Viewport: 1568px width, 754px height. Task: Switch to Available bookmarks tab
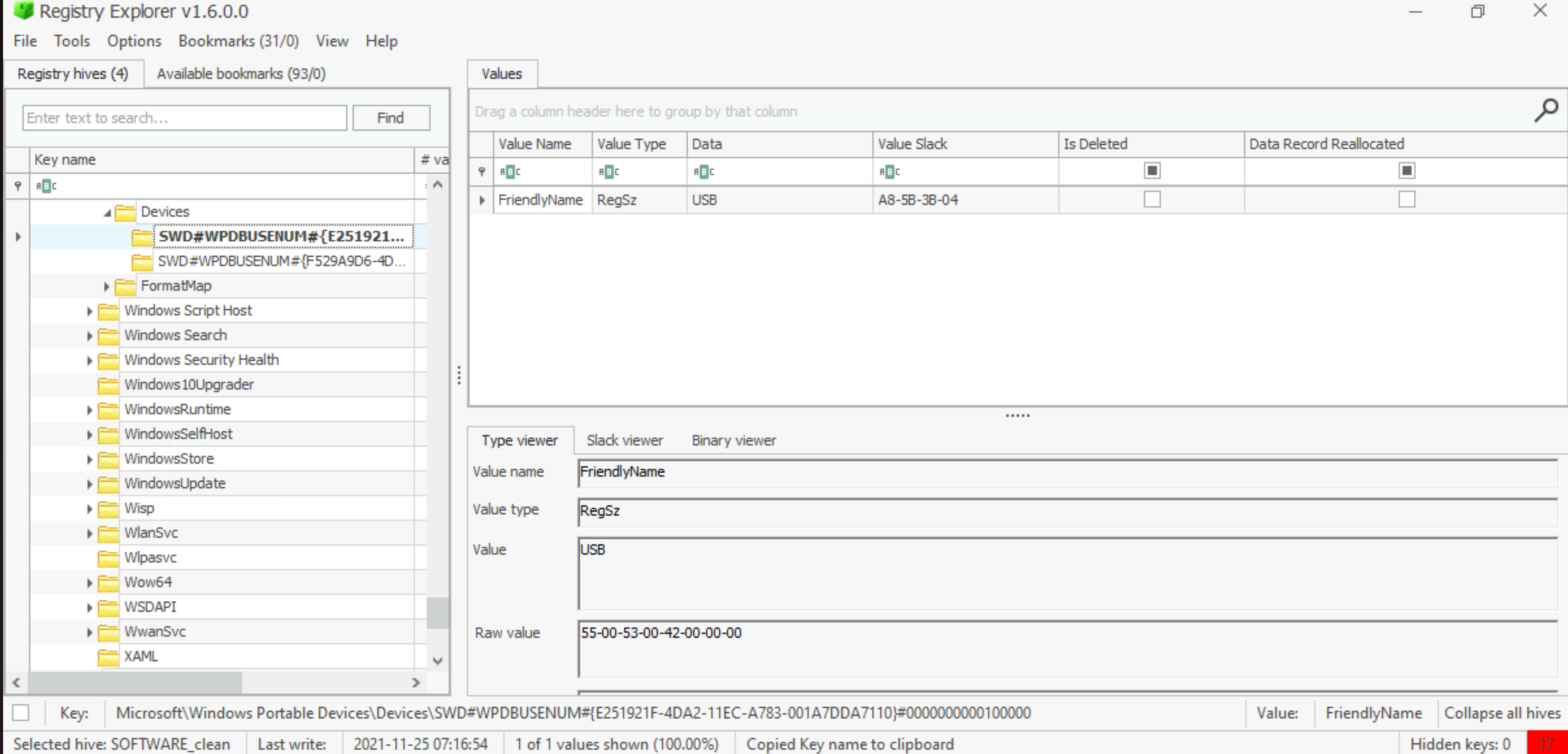(241, 74)
